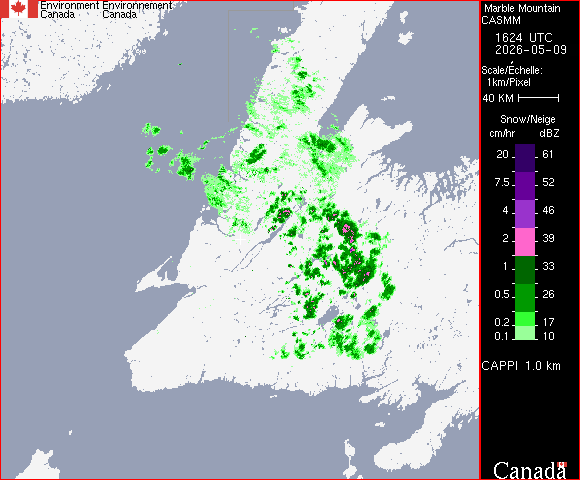Click the Canadian flag icon top-left

pos(18,9)
